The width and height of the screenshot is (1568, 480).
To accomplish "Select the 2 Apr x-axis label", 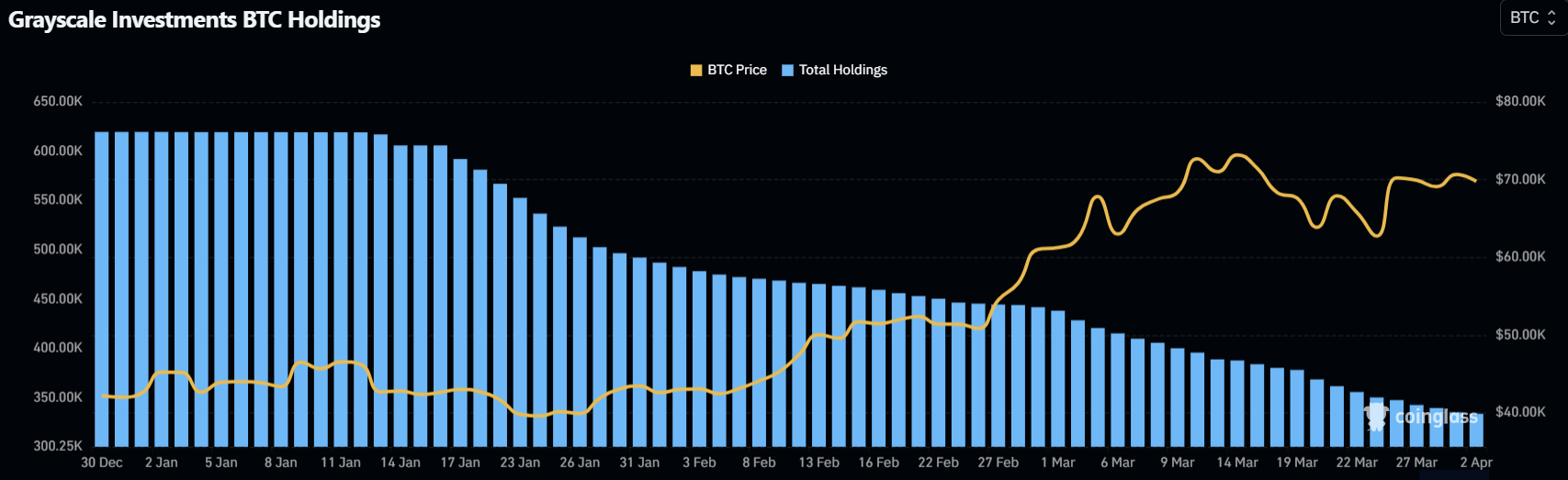I will pyautogui.click(x=1476, y=463).
